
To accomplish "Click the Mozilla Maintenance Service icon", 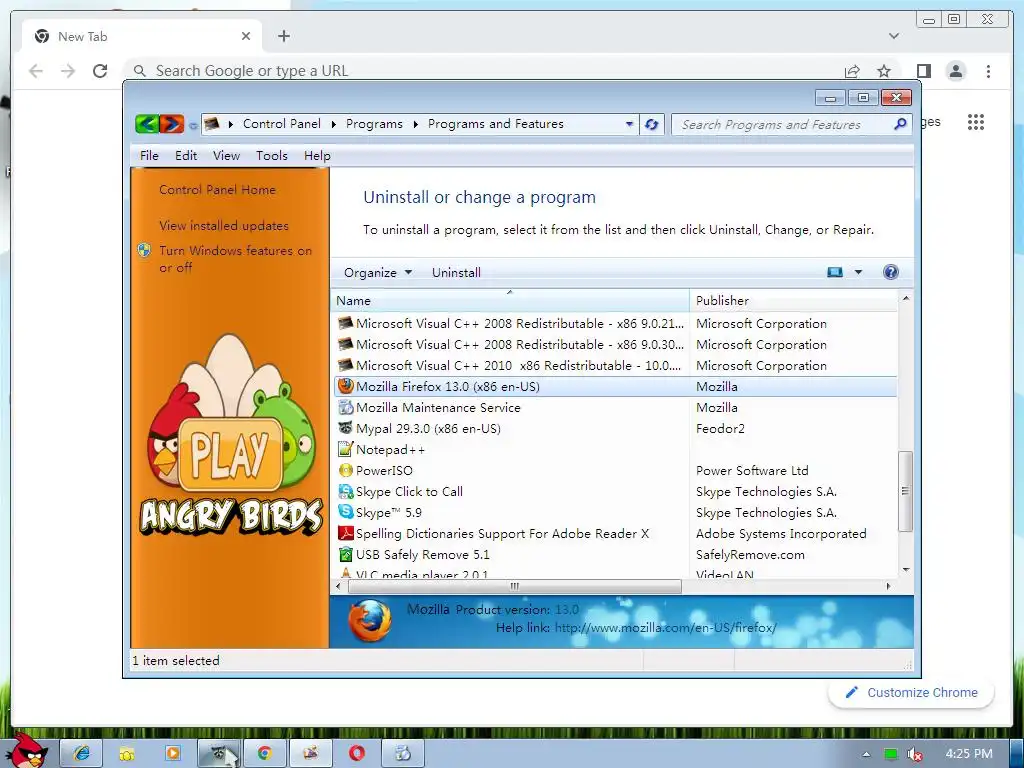I will 345,408.
